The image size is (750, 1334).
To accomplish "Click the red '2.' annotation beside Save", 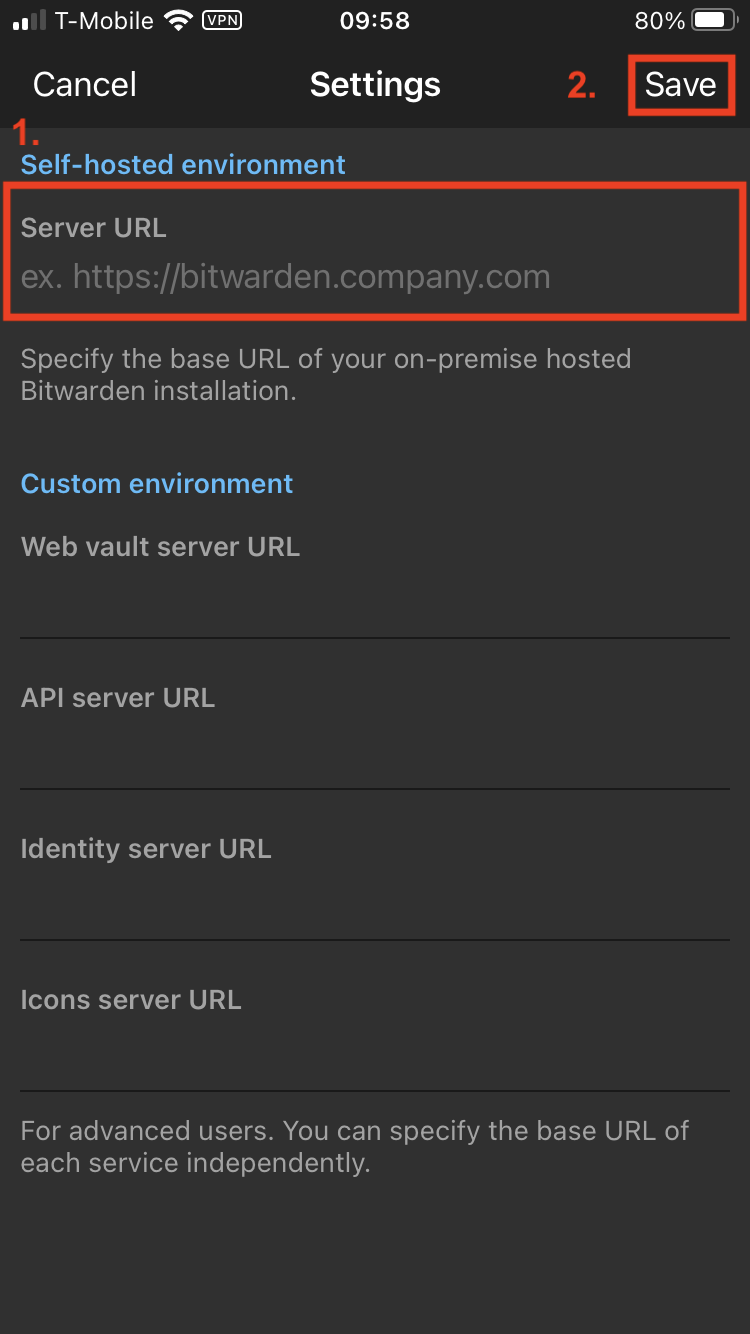I will click(582, 87).
